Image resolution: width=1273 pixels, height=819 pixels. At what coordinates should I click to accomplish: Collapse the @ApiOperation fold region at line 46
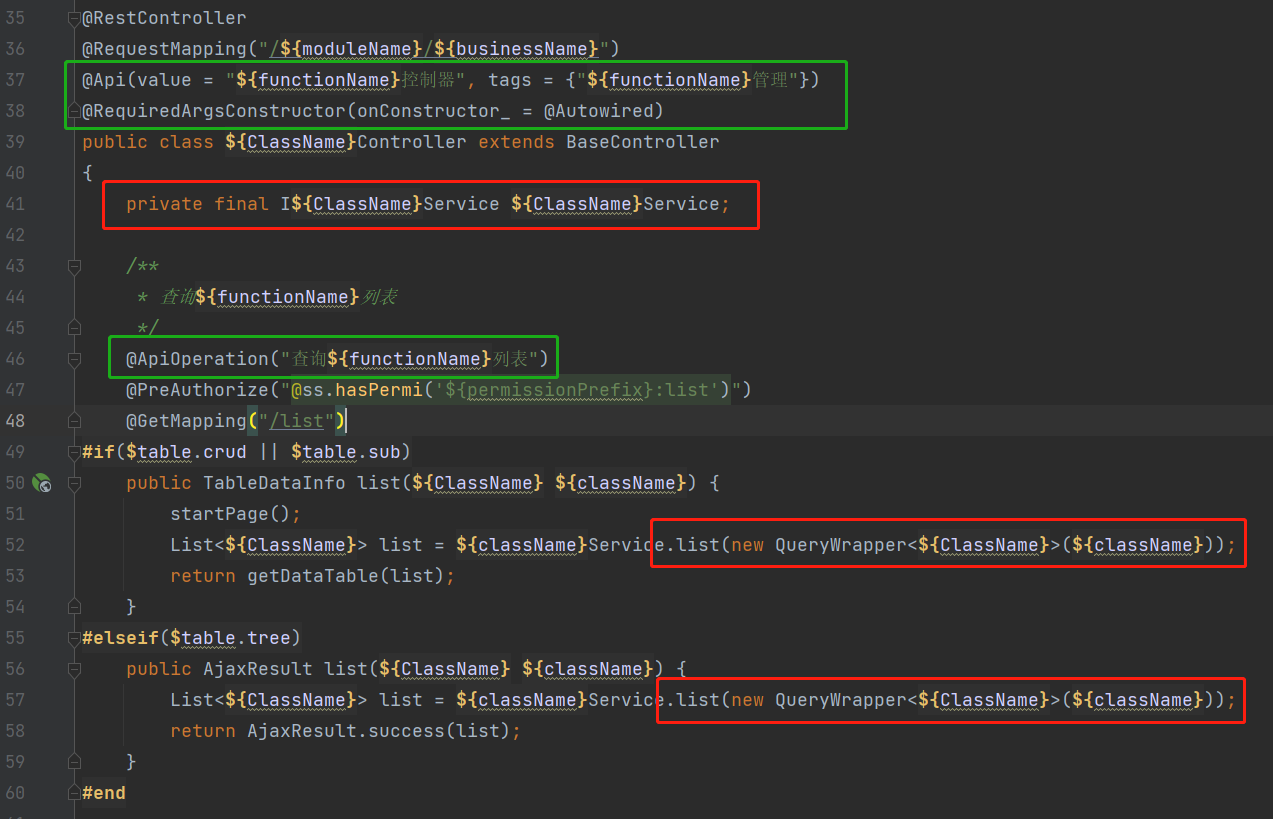click(x=72, y=358)
